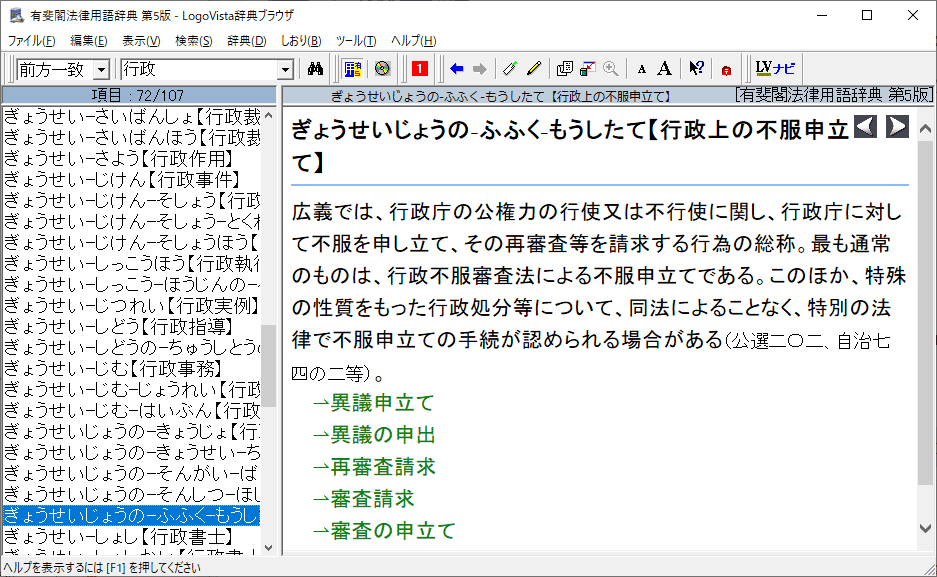Click the small A font-size icon
The height and width of the screenshot is (577, 937).
coord(642,69)
